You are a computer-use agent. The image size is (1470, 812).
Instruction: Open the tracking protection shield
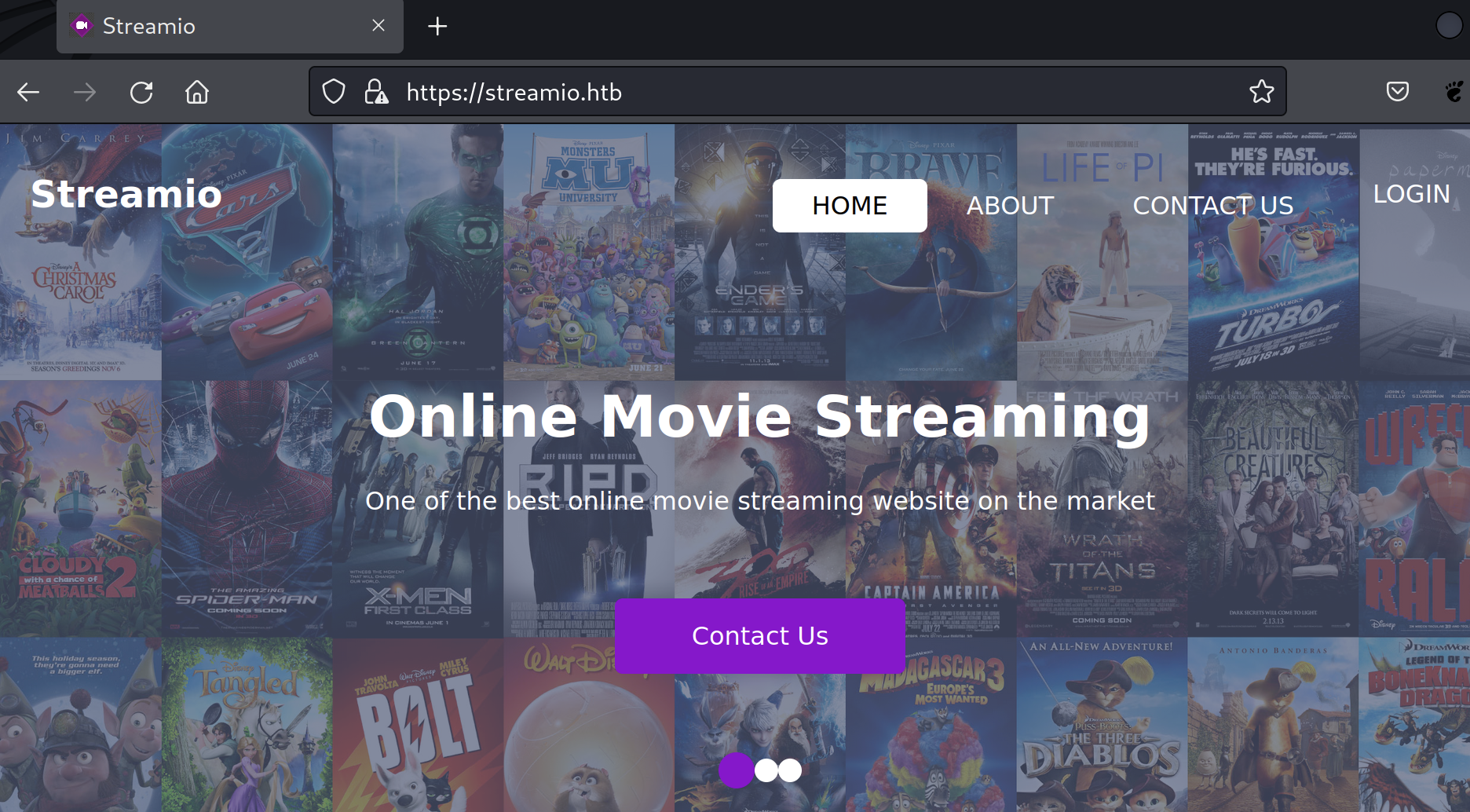tap(334, 92)
